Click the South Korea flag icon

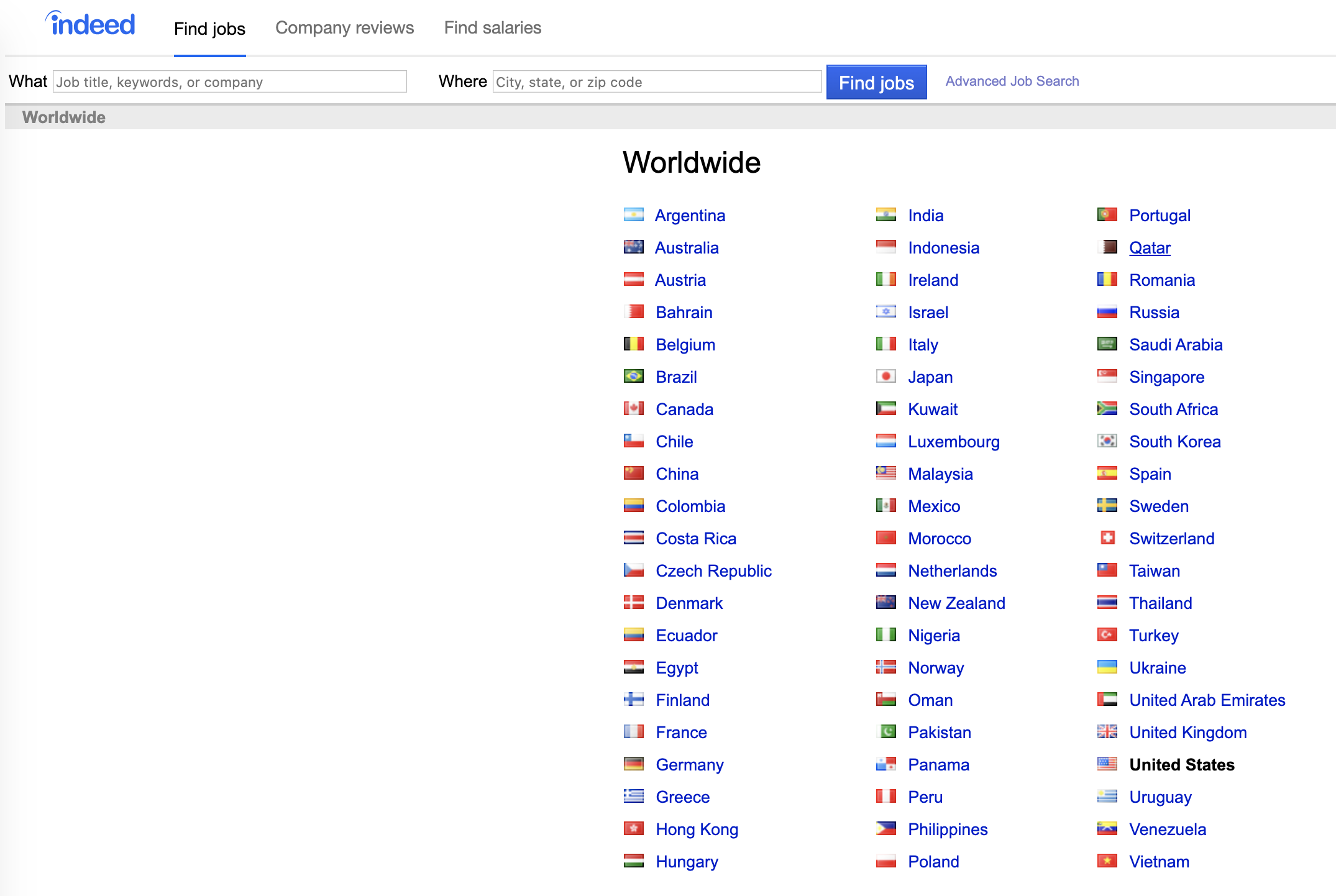point(1107,441)
